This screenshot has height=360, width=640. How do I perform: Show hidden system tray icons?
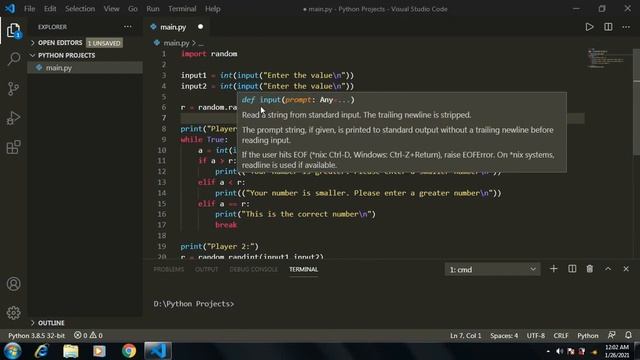coord(548,351)
